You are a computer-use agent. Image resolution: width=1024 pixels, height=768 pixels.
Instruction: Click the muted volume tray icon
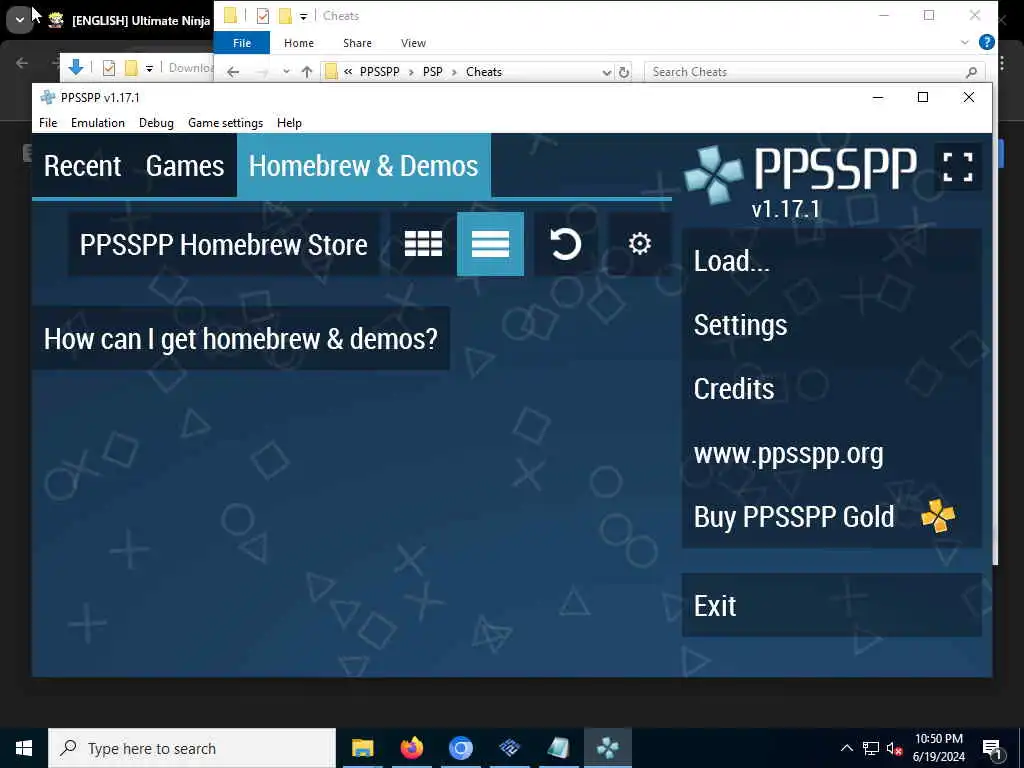[894, 748]
